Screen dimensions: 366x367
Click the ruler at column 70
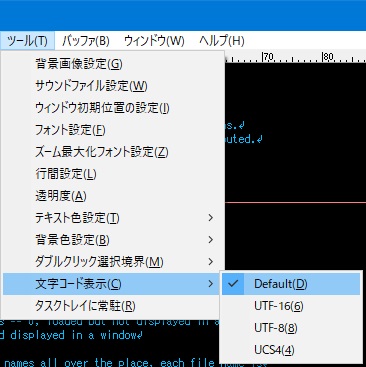coord(268,57)
